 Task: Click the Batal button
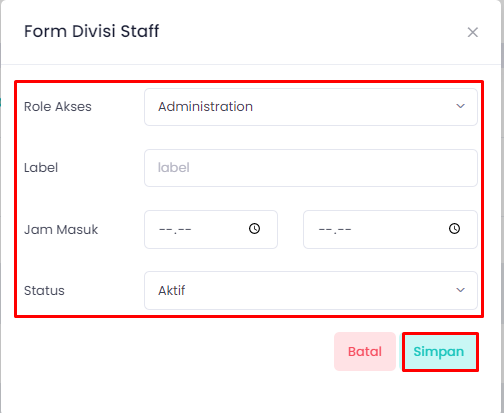coord(365,352)
